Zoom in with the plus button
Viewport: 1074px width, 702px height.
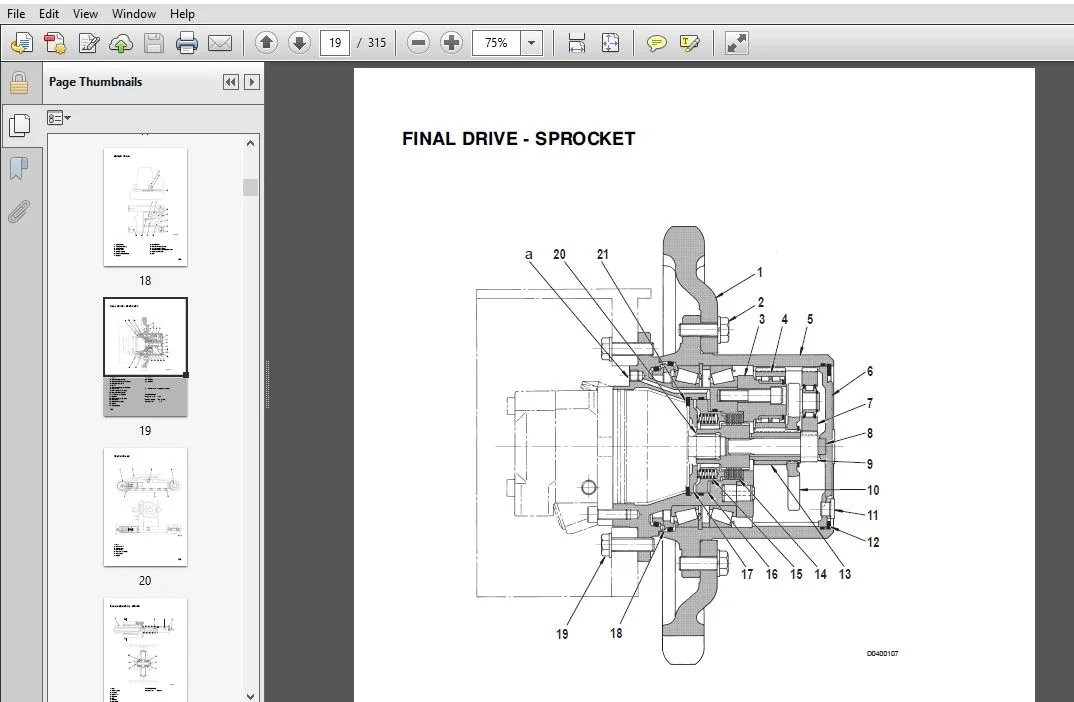(x=451, y=43)
